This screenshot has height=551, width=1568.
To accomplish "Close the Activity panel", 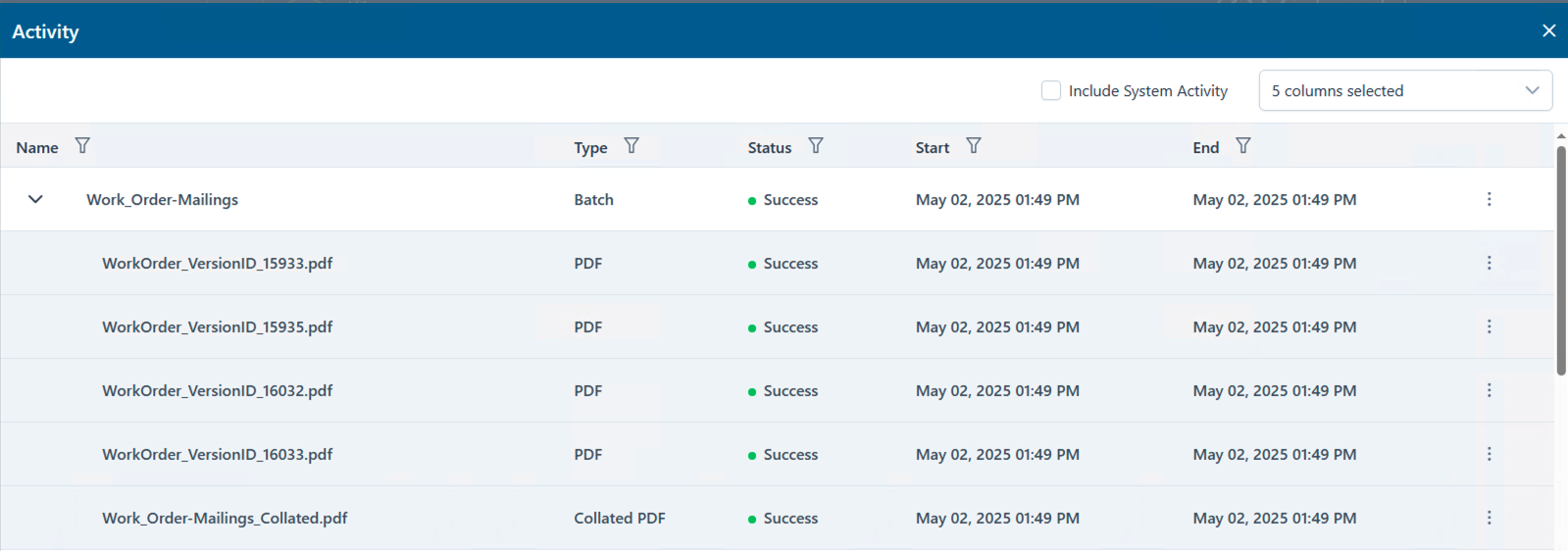I will (x=1549, y=30).
